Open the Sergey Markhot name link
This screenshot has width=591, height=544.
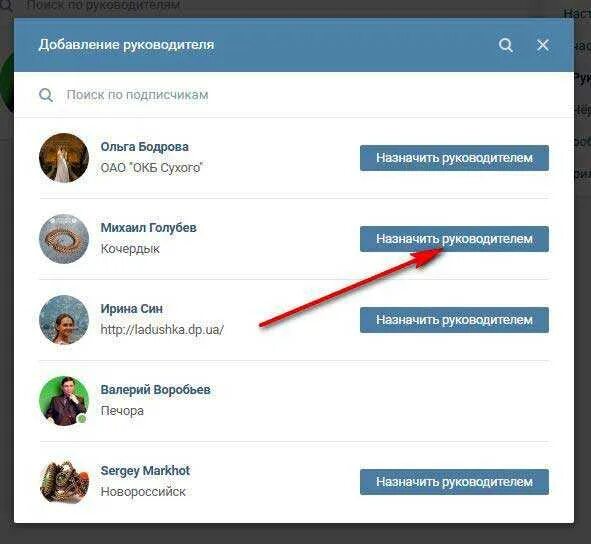145,471
